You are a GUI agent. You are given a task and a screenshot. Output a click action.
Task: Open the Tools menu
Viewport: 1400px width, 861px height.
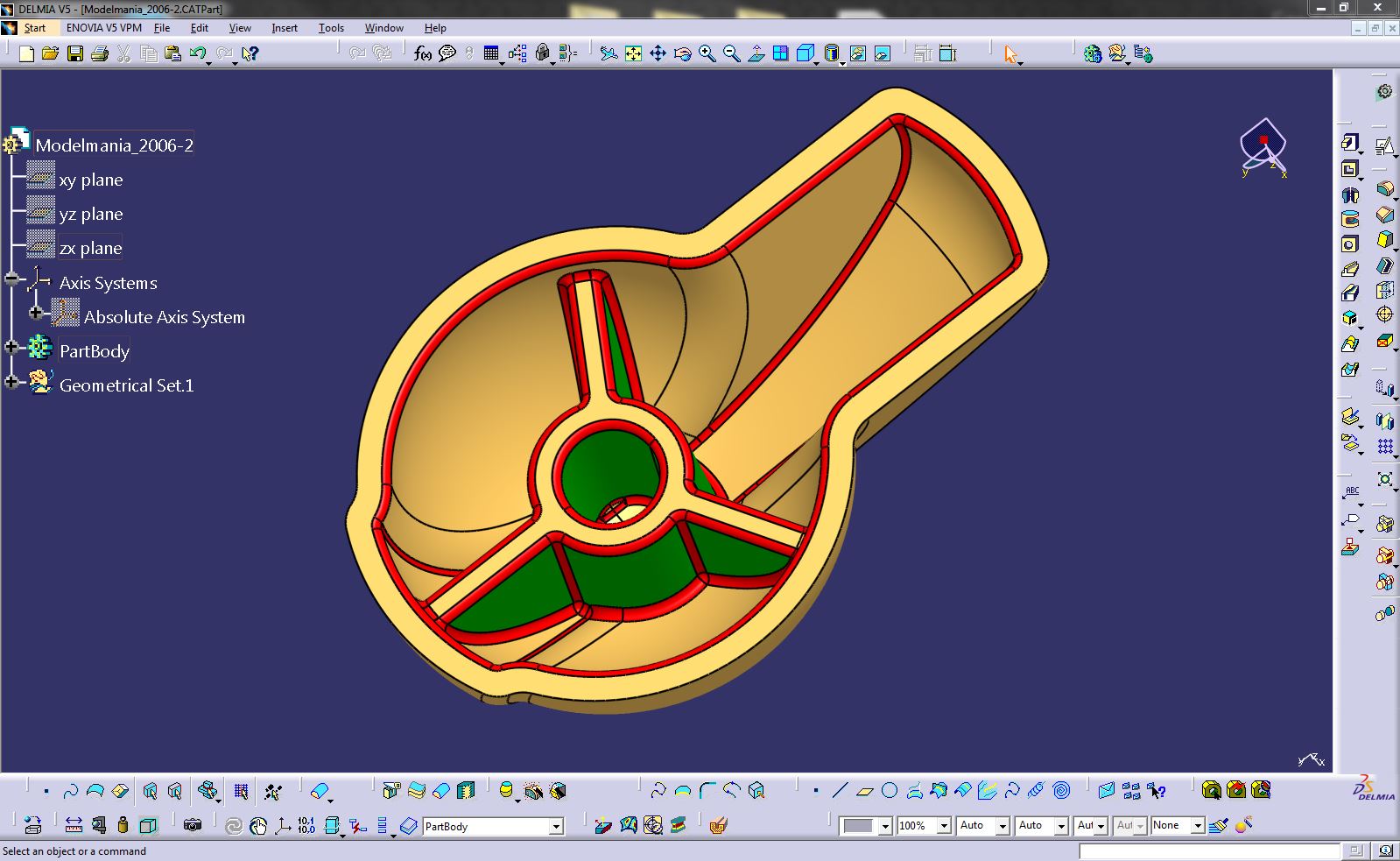click(x=331, y=28)
